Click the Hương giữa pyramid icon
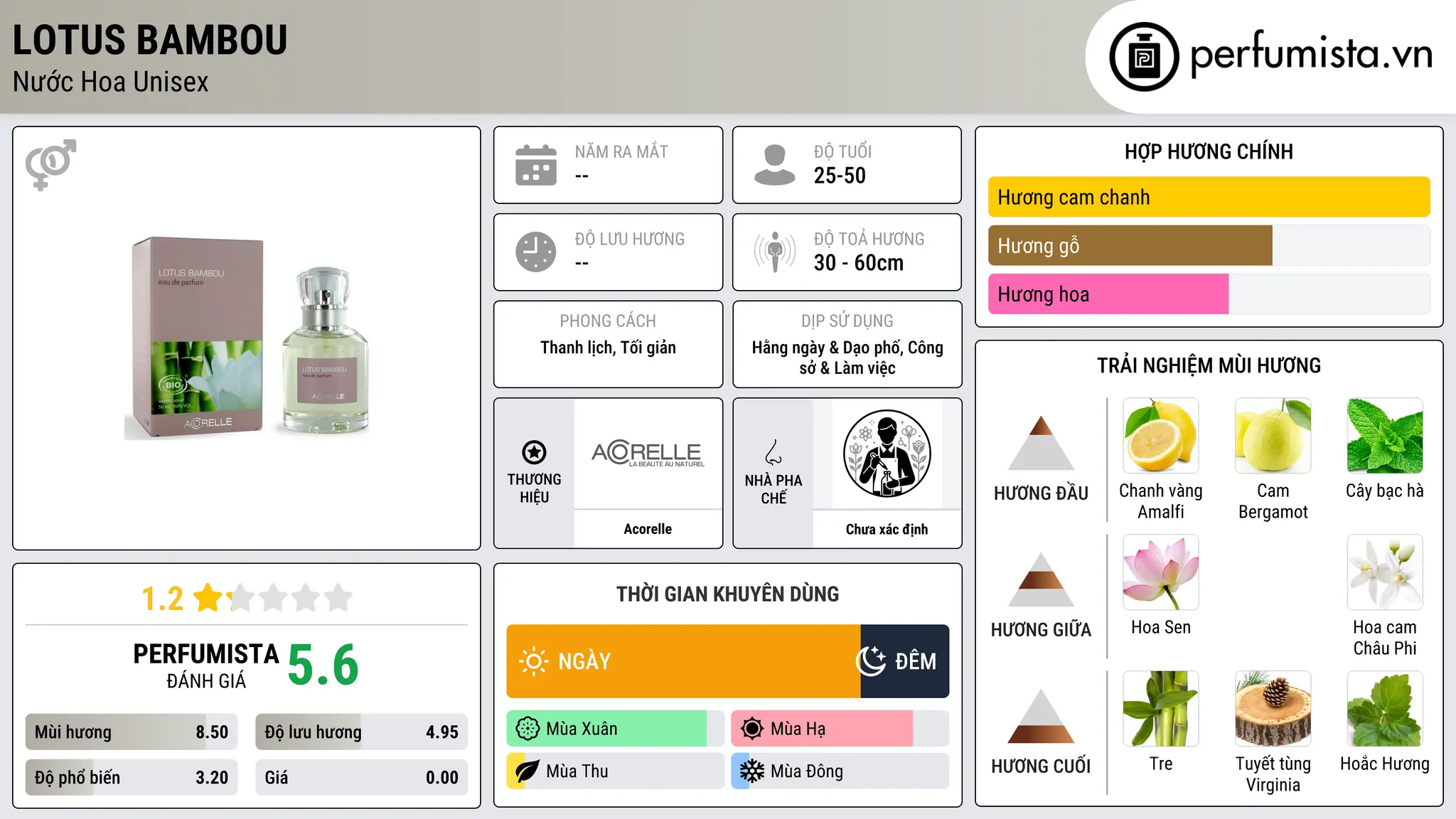This screenshot has width=1456, height=819. pos(1041,579)
